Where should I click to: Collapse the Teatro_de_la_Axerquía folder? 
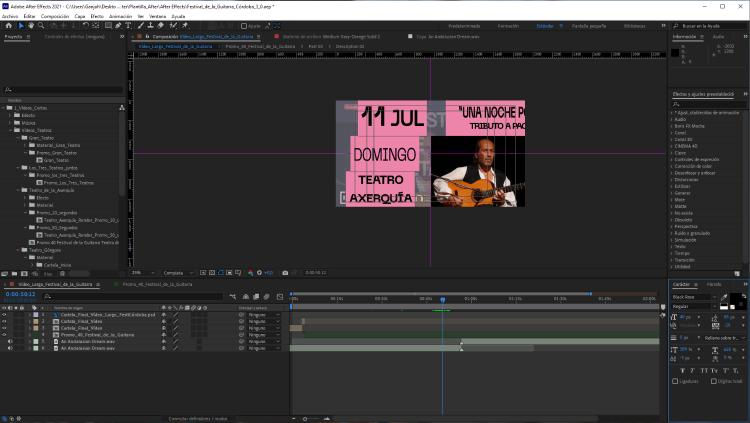point(18,190)
